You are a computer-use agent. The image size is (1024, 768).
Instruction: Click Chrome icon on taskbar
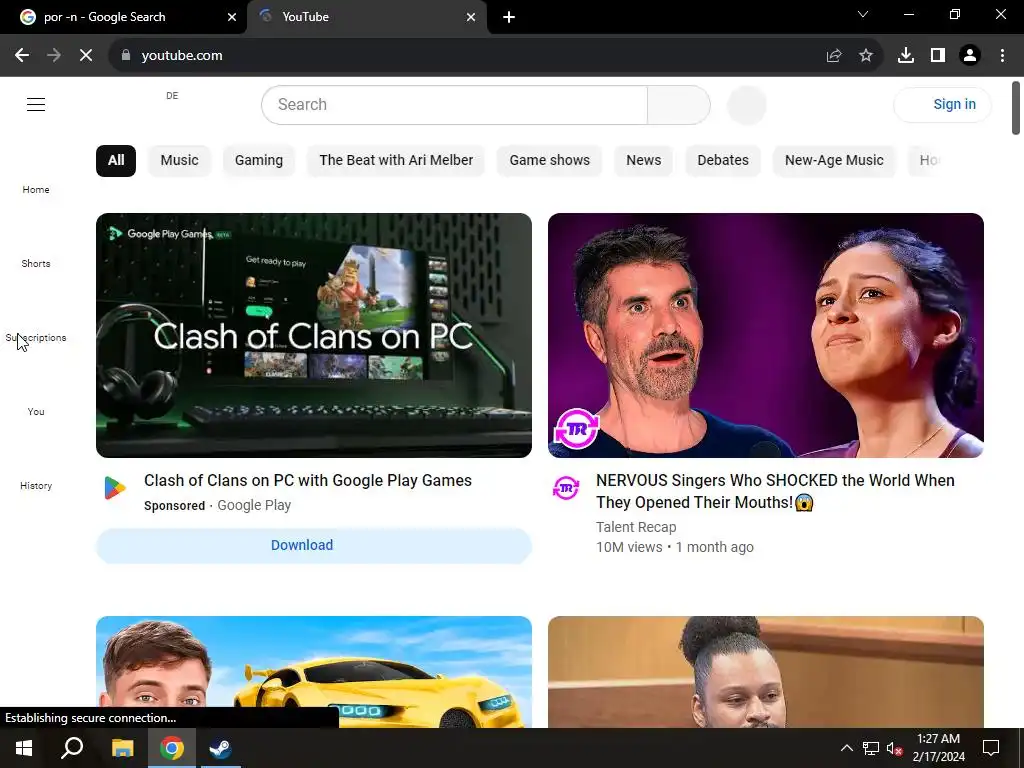(x=172, y=748)
